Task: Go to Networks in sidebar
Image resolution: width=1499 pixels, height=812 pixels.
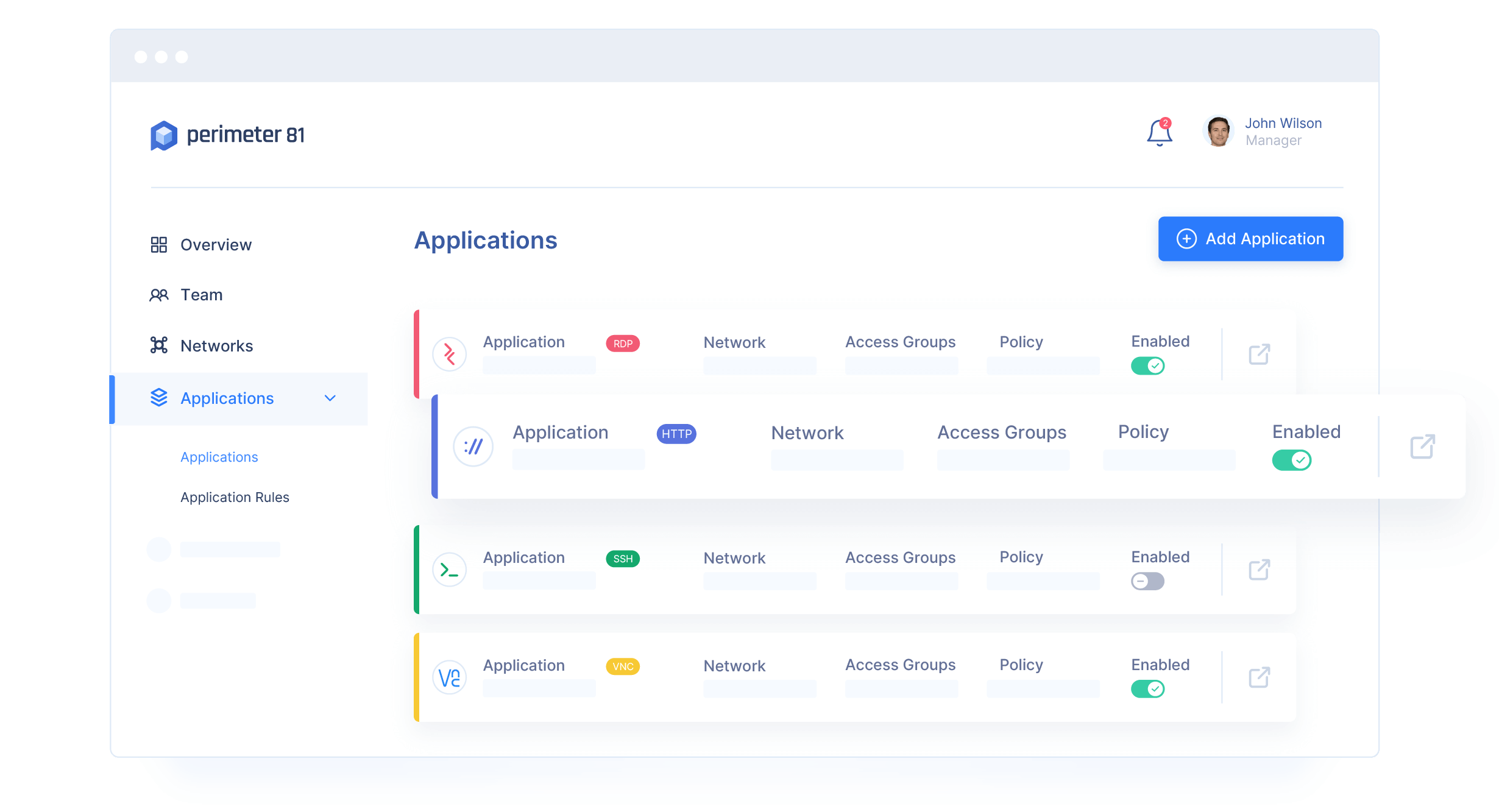Action: tap(216, 346)
